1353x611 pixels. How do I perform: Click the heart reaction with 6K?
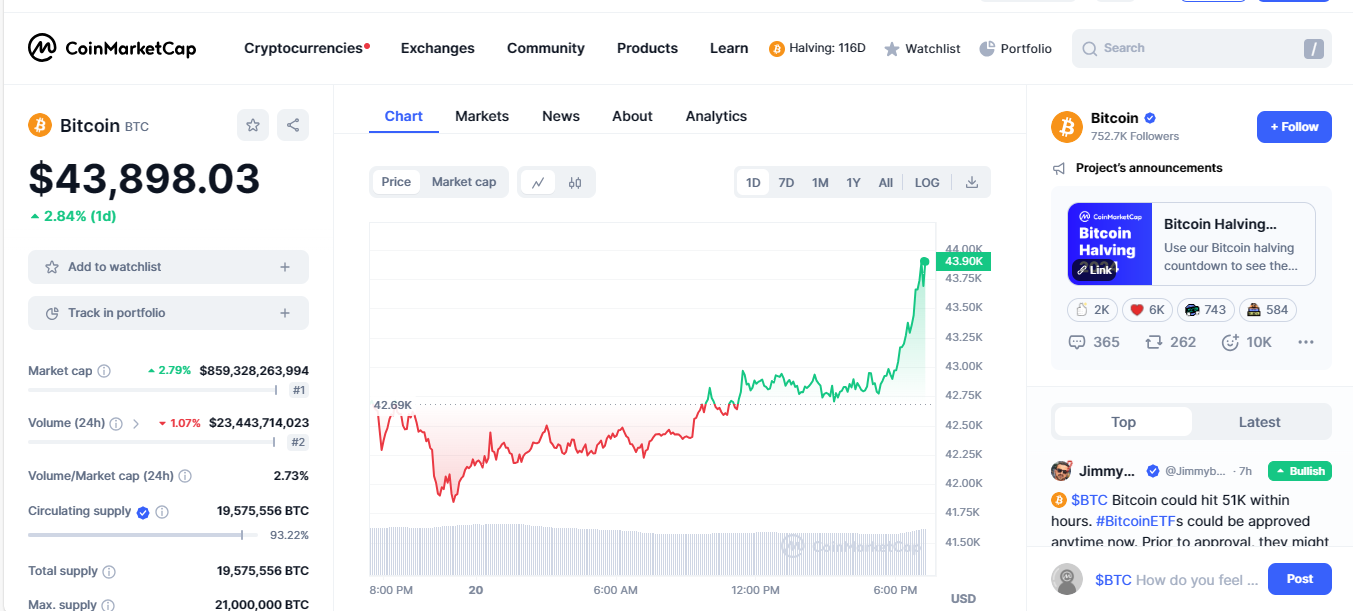point(1147,310)
